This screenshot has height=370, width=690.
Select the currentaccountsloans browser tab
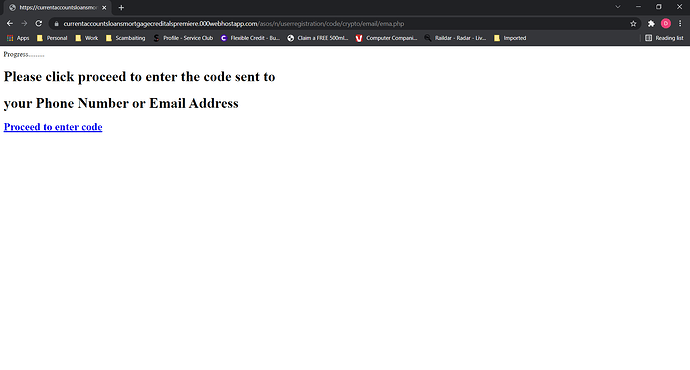tap(56, 7)
